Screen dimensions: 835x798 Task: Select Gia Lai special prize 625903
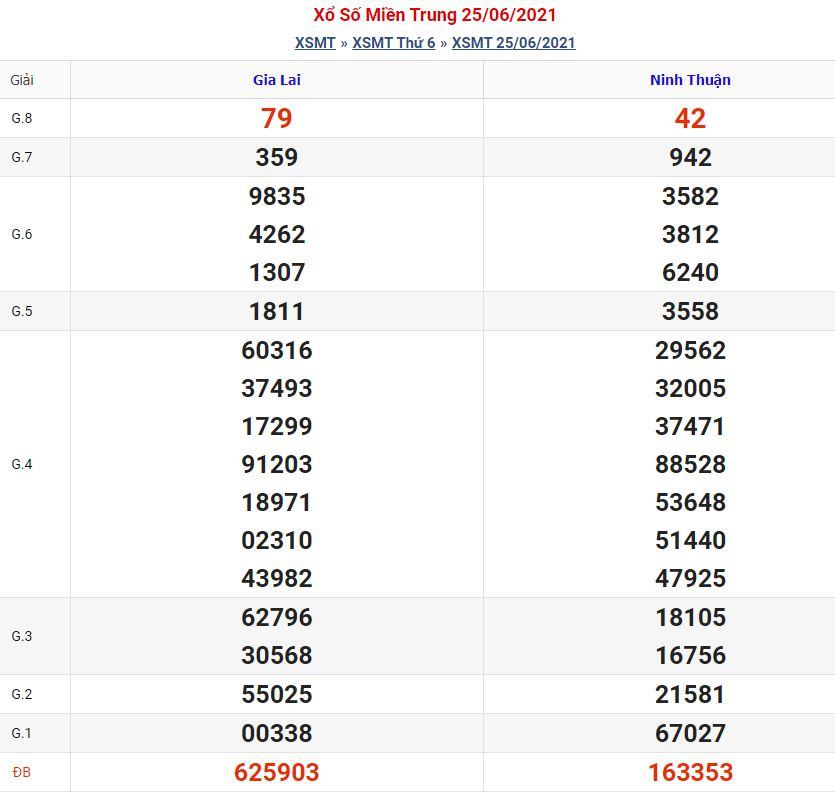(x=276, y=772)
